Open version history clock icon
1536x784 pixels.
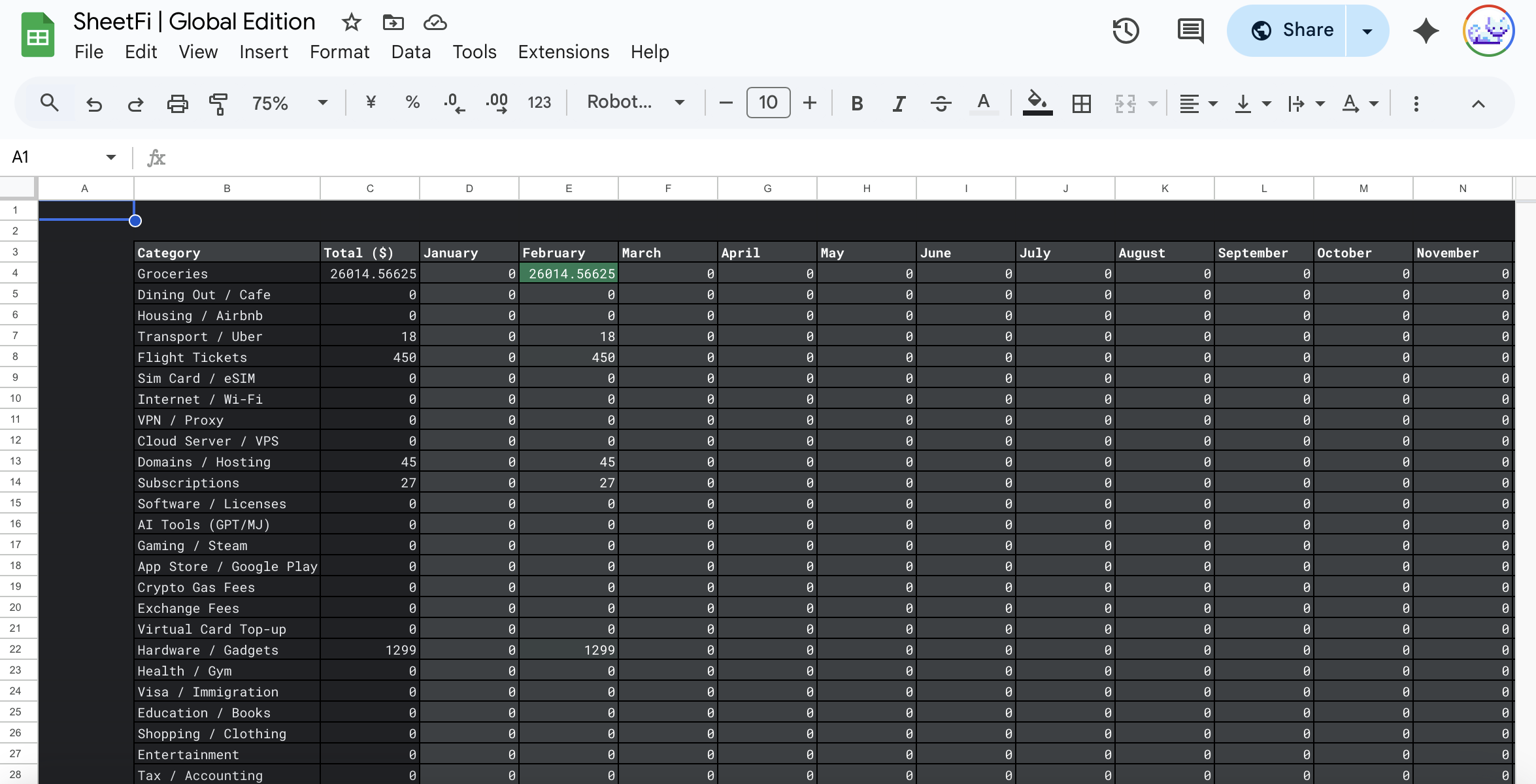pos(1126,31)
